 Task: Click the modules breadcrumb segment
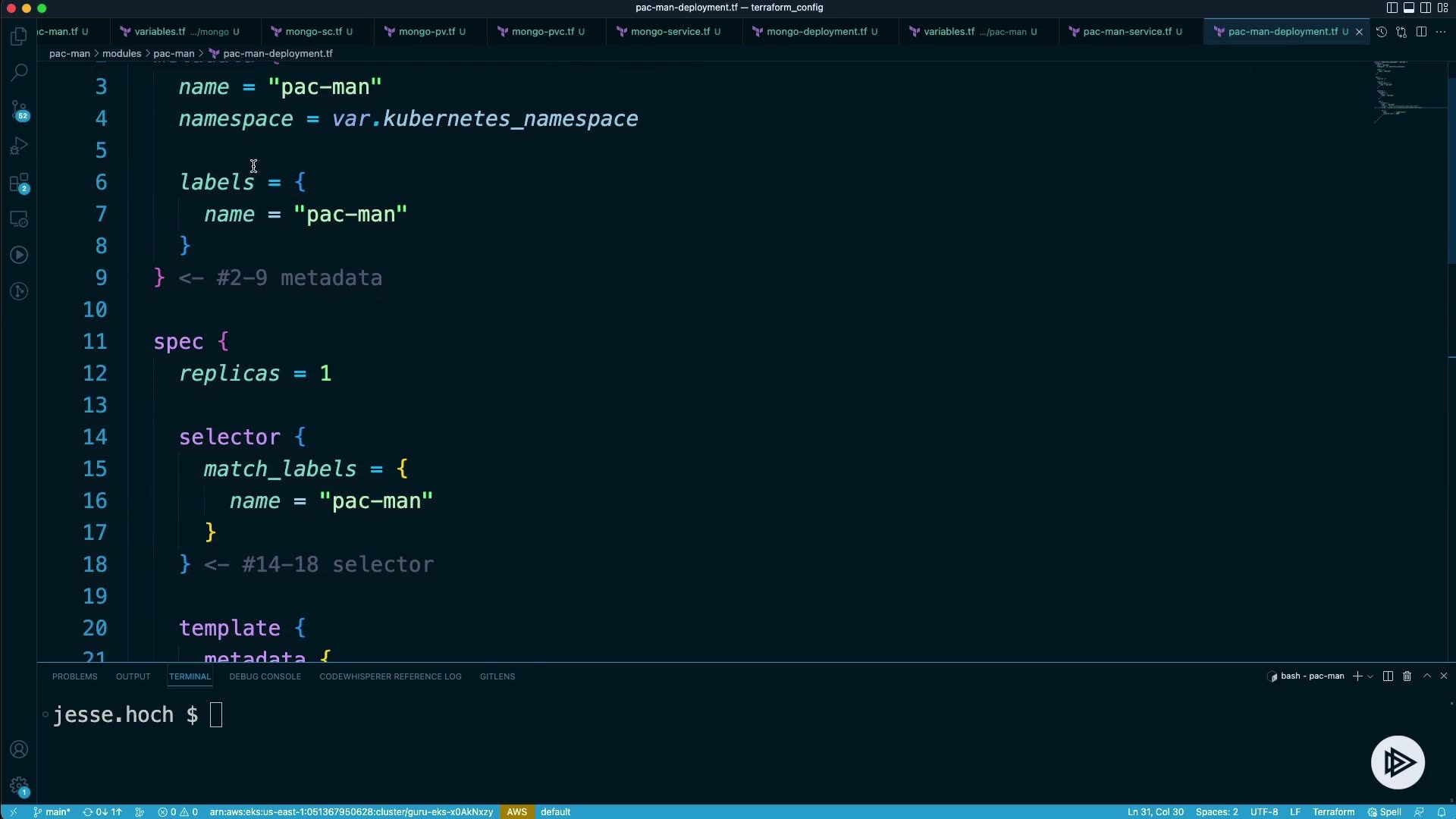click(x=121, y=54)
